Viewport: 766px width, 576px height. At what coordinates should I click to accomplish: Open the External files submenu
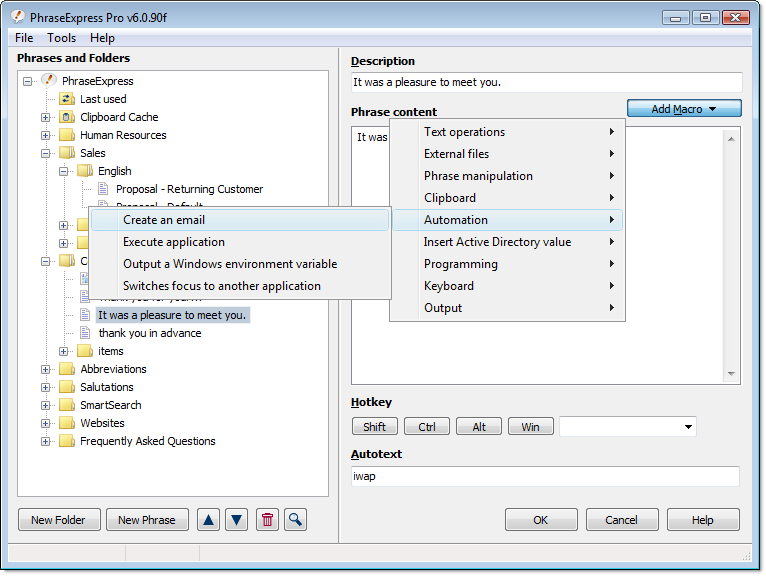pyautogui.click(x=507, y=154)
